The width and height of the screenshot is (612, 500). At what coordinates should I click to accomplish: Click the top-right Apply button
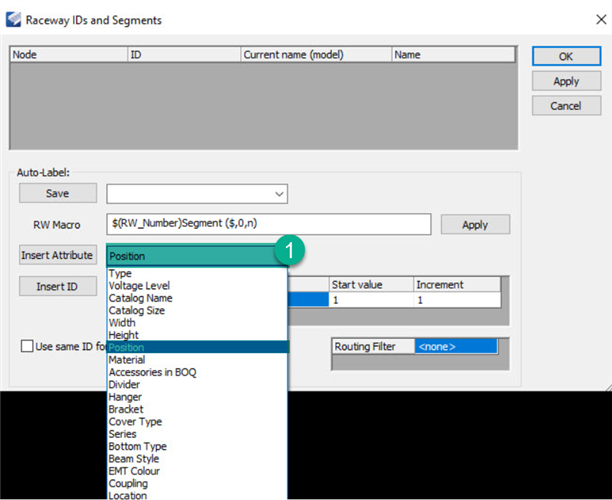(x=565, y=81)
